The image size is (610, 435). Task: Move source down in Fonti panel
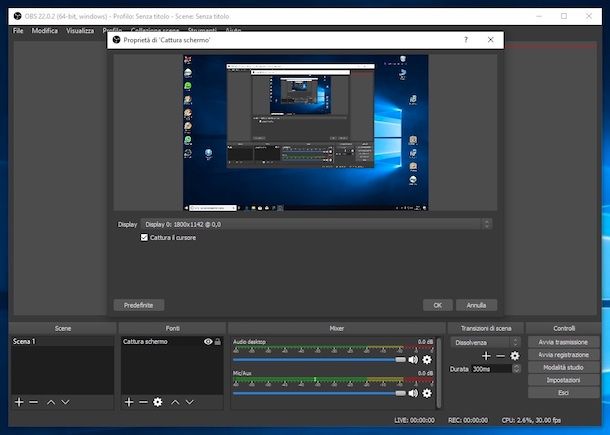click(189, 402)
